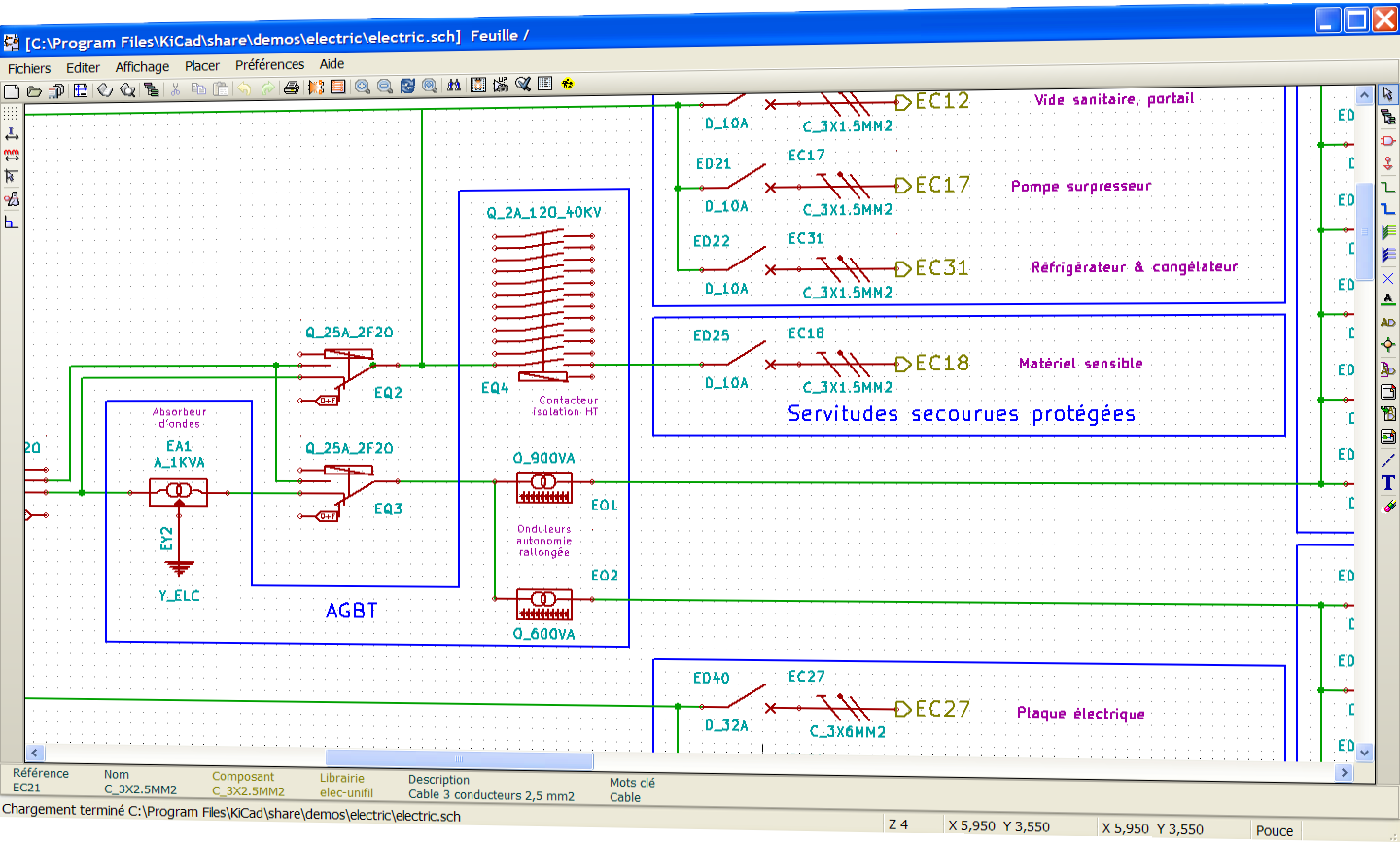Open hierarchy navigator in top toolbar

(x=151, y=89)
